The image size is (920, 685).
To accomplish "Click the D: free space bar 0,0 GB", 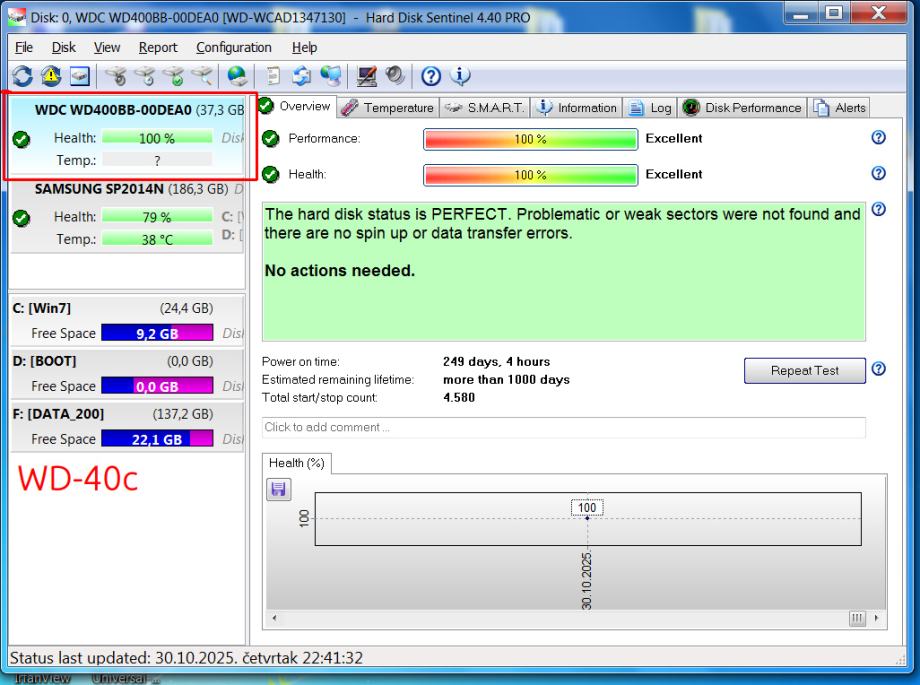I will coord(157,386).
